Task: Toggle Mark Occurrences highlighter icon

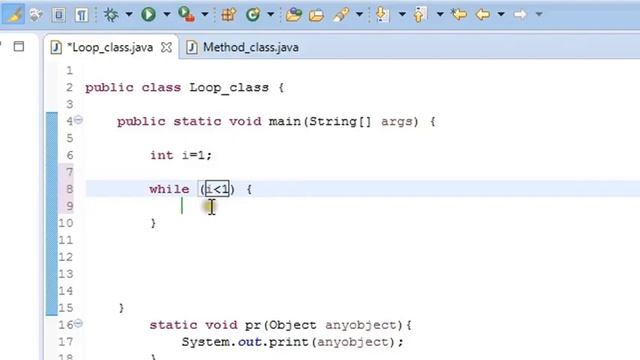Action: pos(14,15)
